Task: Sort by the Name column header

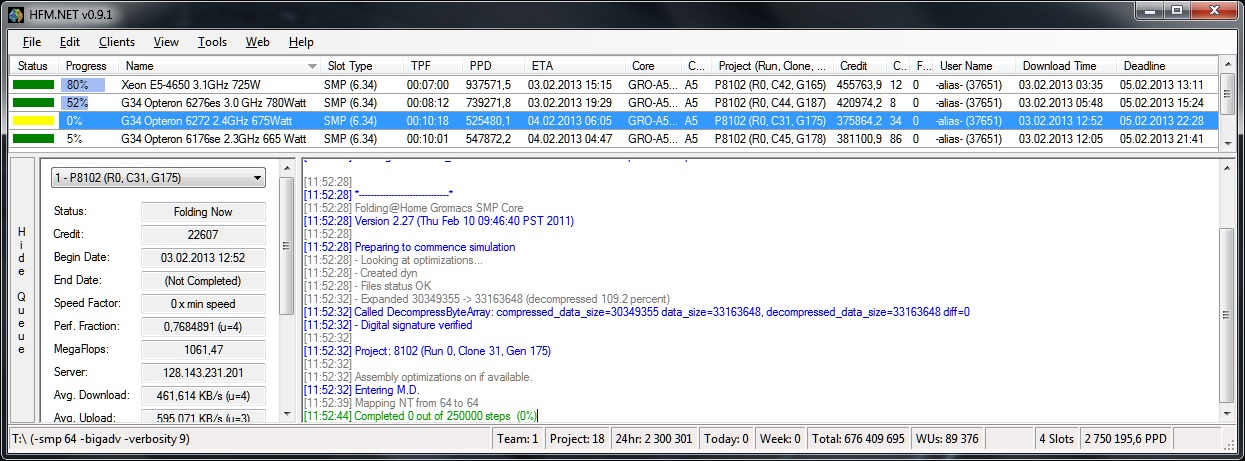Action: point(219,66)
